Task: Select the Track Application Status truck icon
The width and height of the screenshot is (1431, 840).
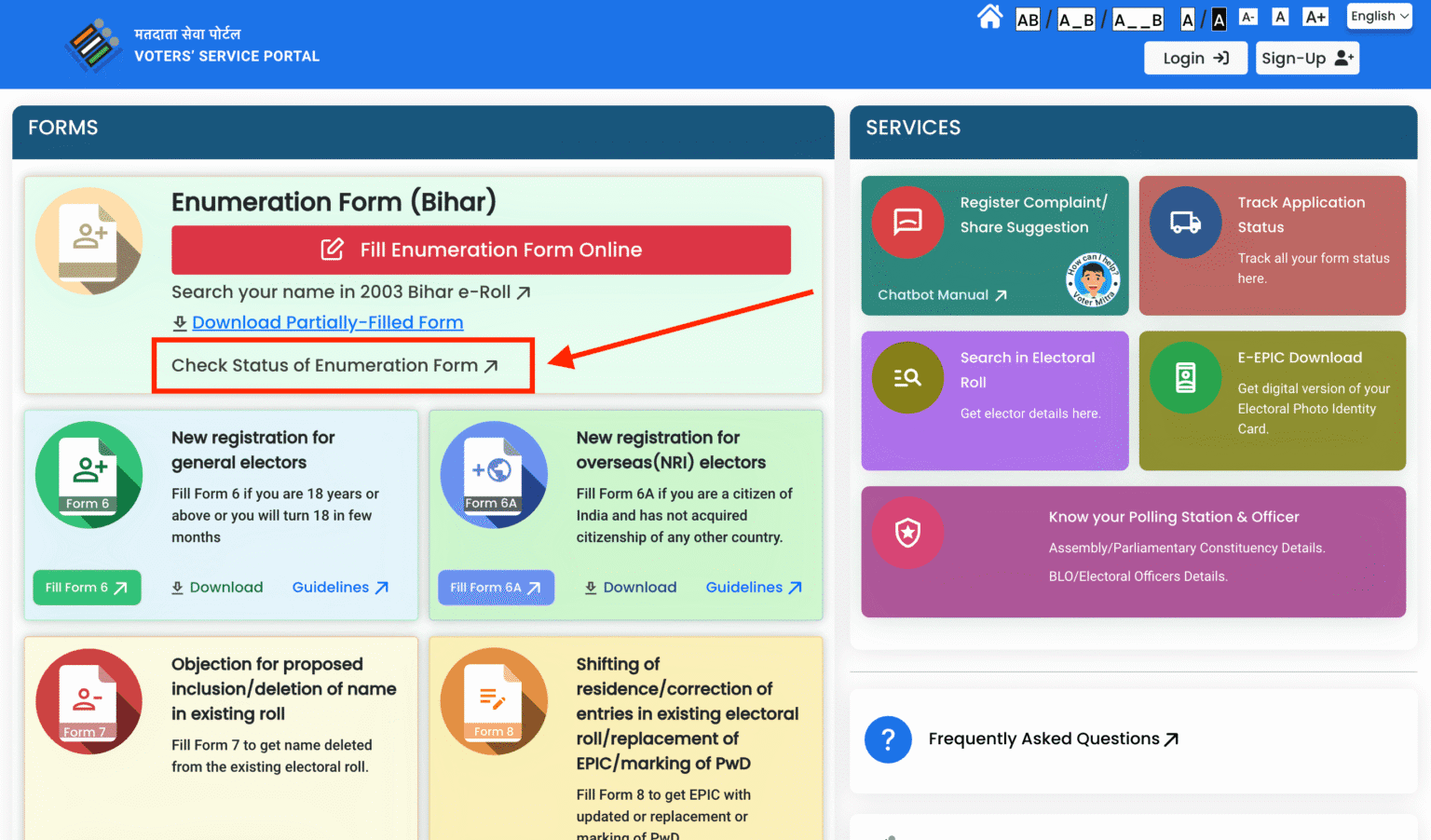Action: (1185, 222)
